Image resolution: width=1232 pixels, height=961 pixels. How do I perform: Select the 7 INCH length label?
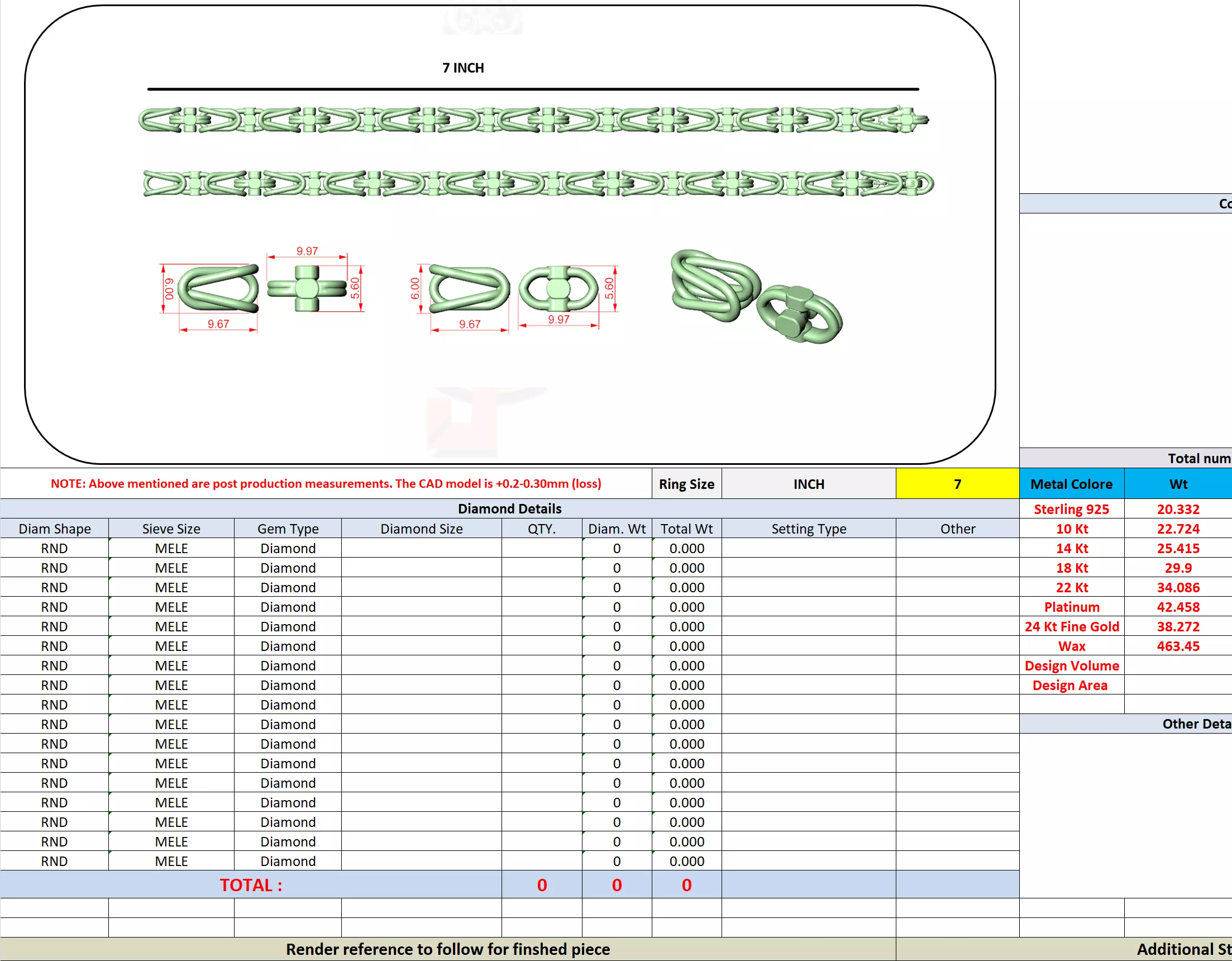[x=462, y=68]
